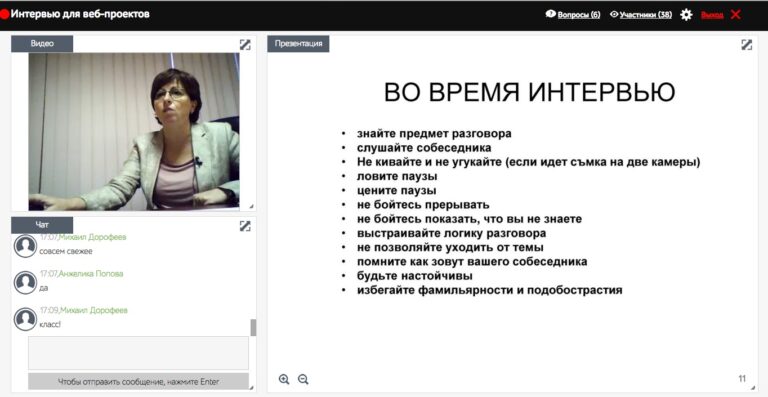Click the slide title ВО ВРЕМЯ ИНТЕРВЬЮ
768x397 pixels.
pos(529,92)
